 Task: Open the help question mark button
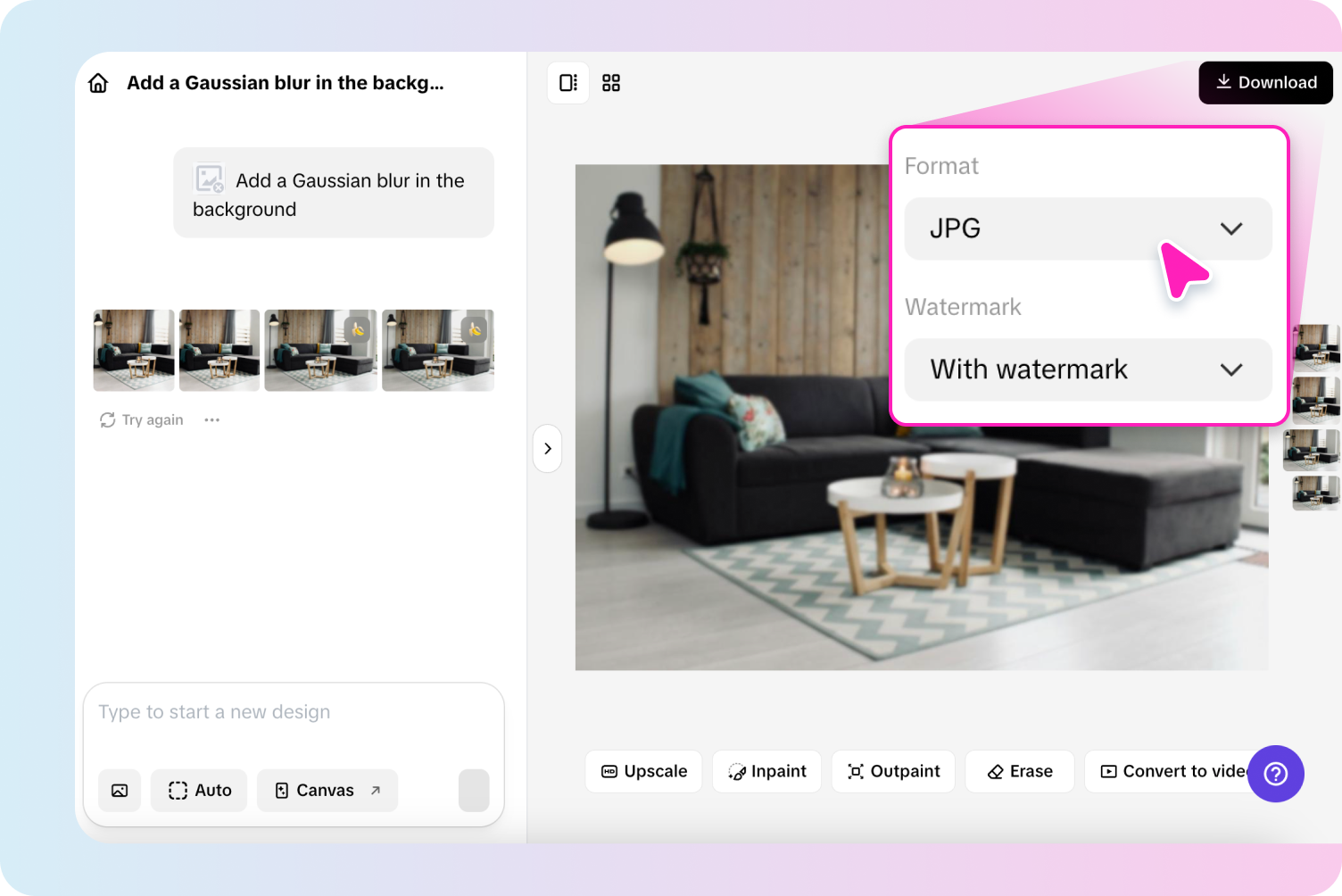click(x=1276, y=774)
